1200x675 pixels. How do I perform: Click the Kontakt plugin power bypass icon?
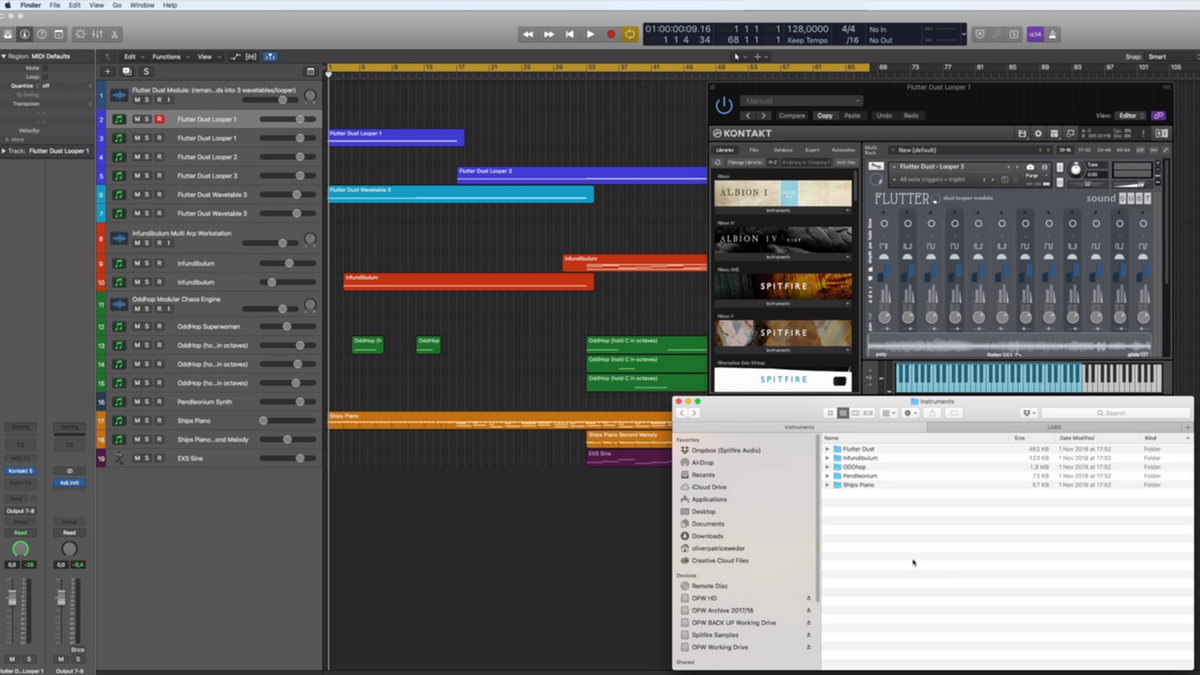point(724,105)
